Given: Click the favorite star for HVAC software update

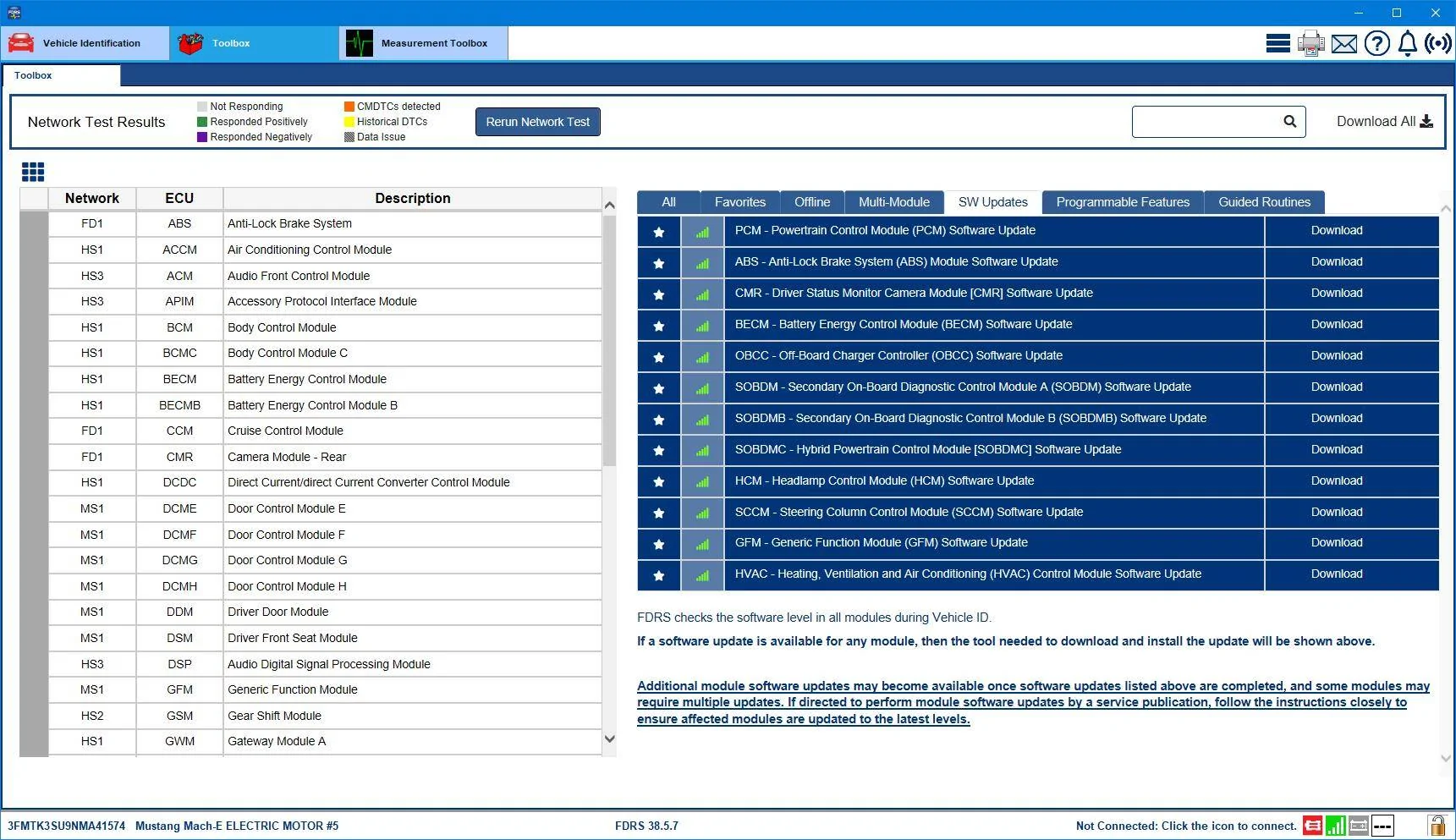Looking at the screenshot, I should 659,575.
